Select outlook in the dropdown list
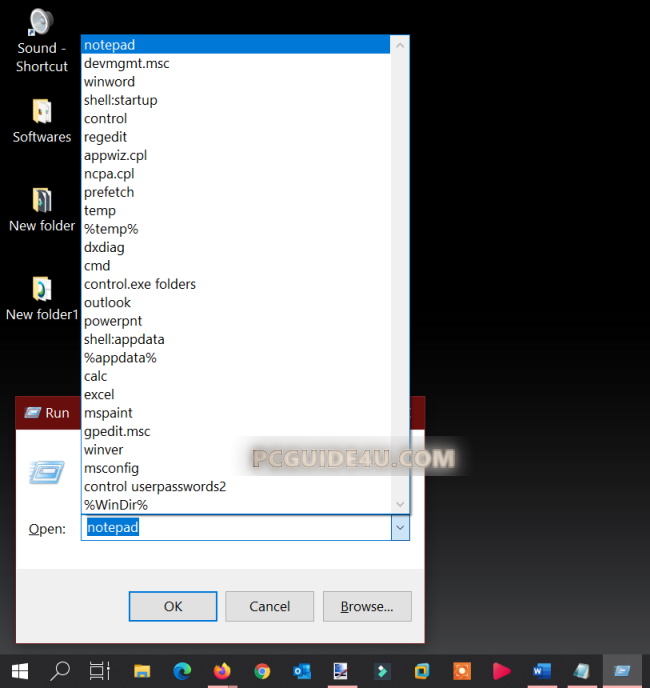 click(236, 303)
